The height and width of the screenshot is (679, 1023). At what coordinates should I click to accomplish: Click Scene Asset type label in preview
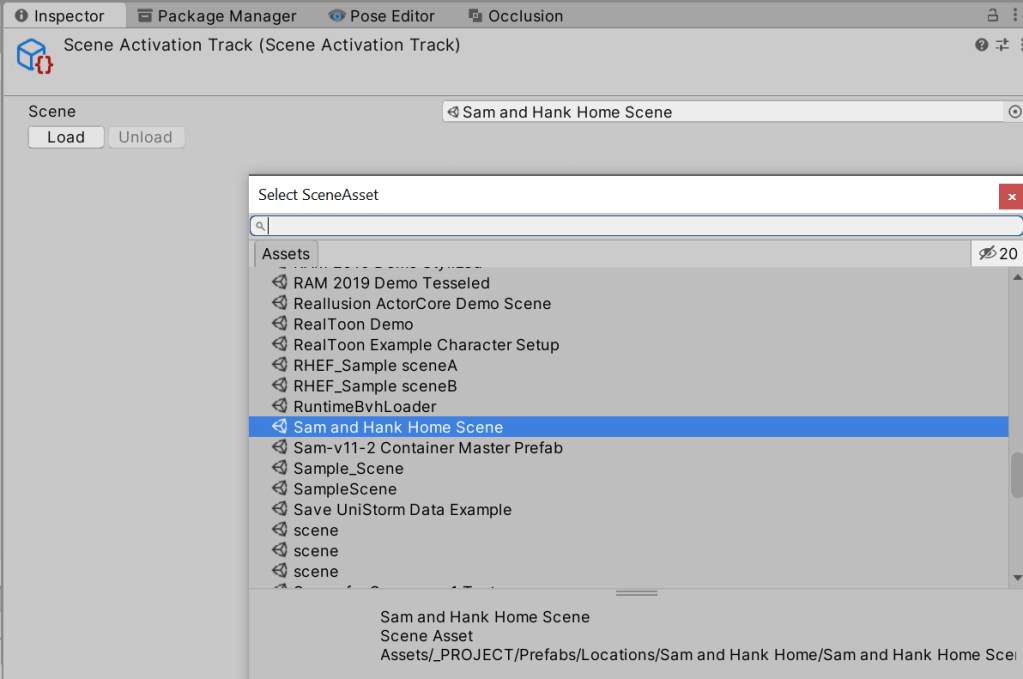pyautogui.click(x=427, y=636)
